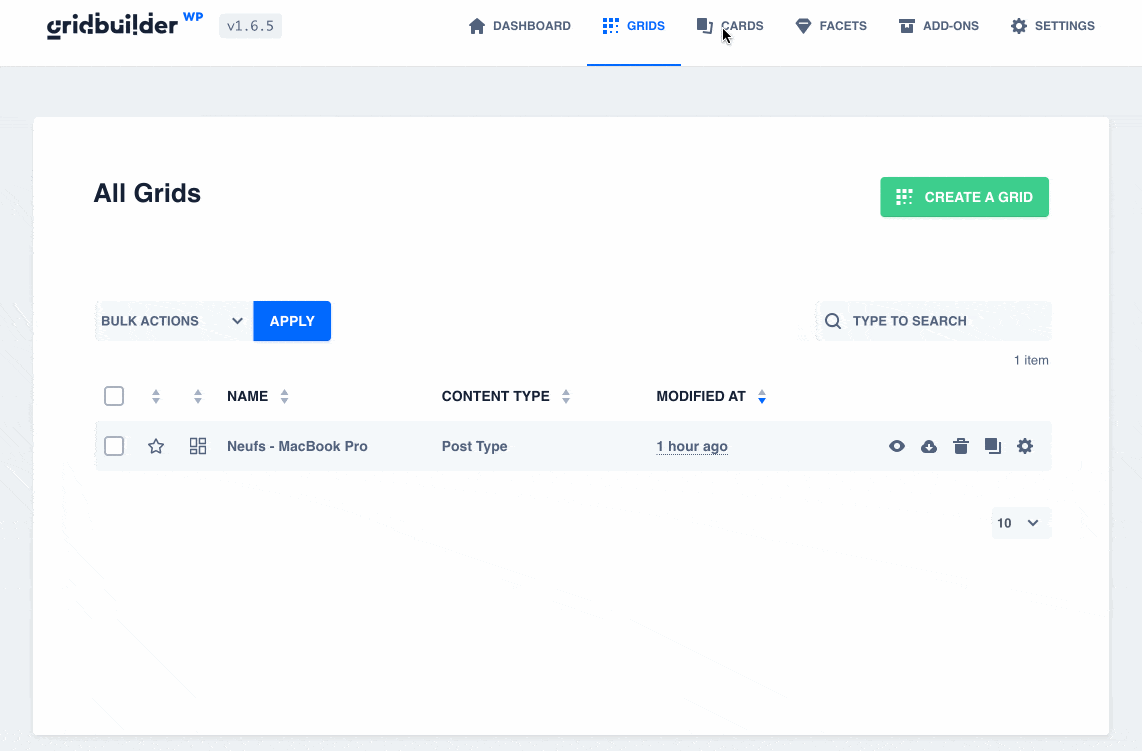This screenshot has width=1142, height=751.
Task: Click the gridbuilder WP logo
Action: 125,25
